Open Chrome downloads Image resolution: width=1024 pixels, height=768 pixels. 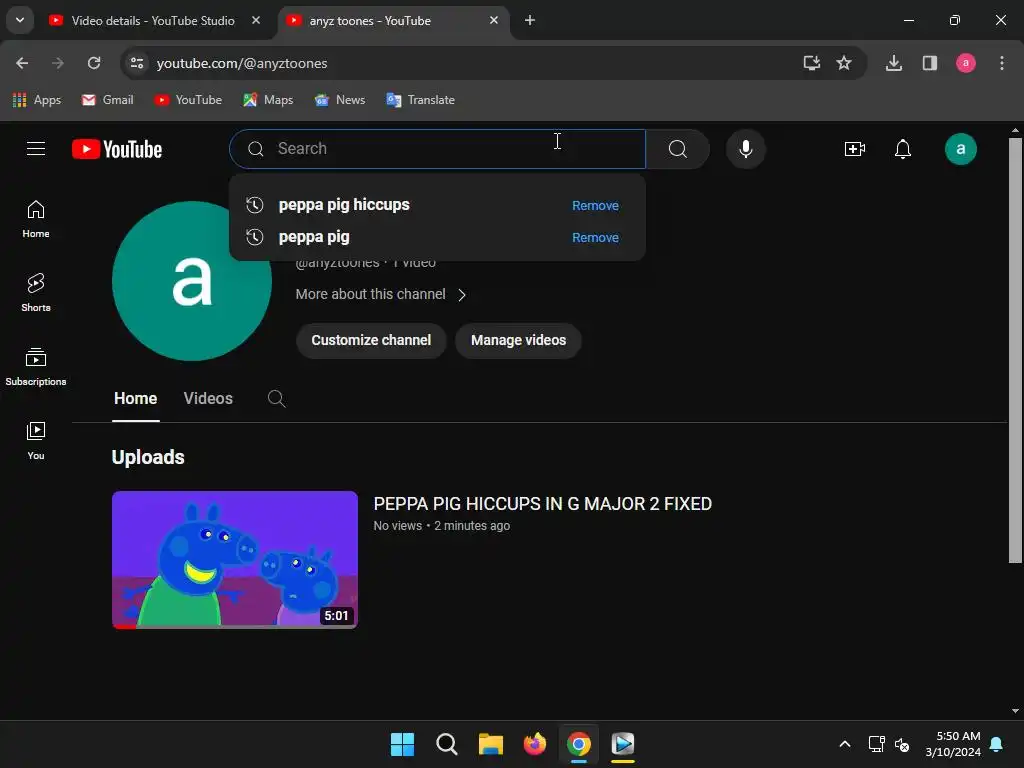[x=893, y=63]
